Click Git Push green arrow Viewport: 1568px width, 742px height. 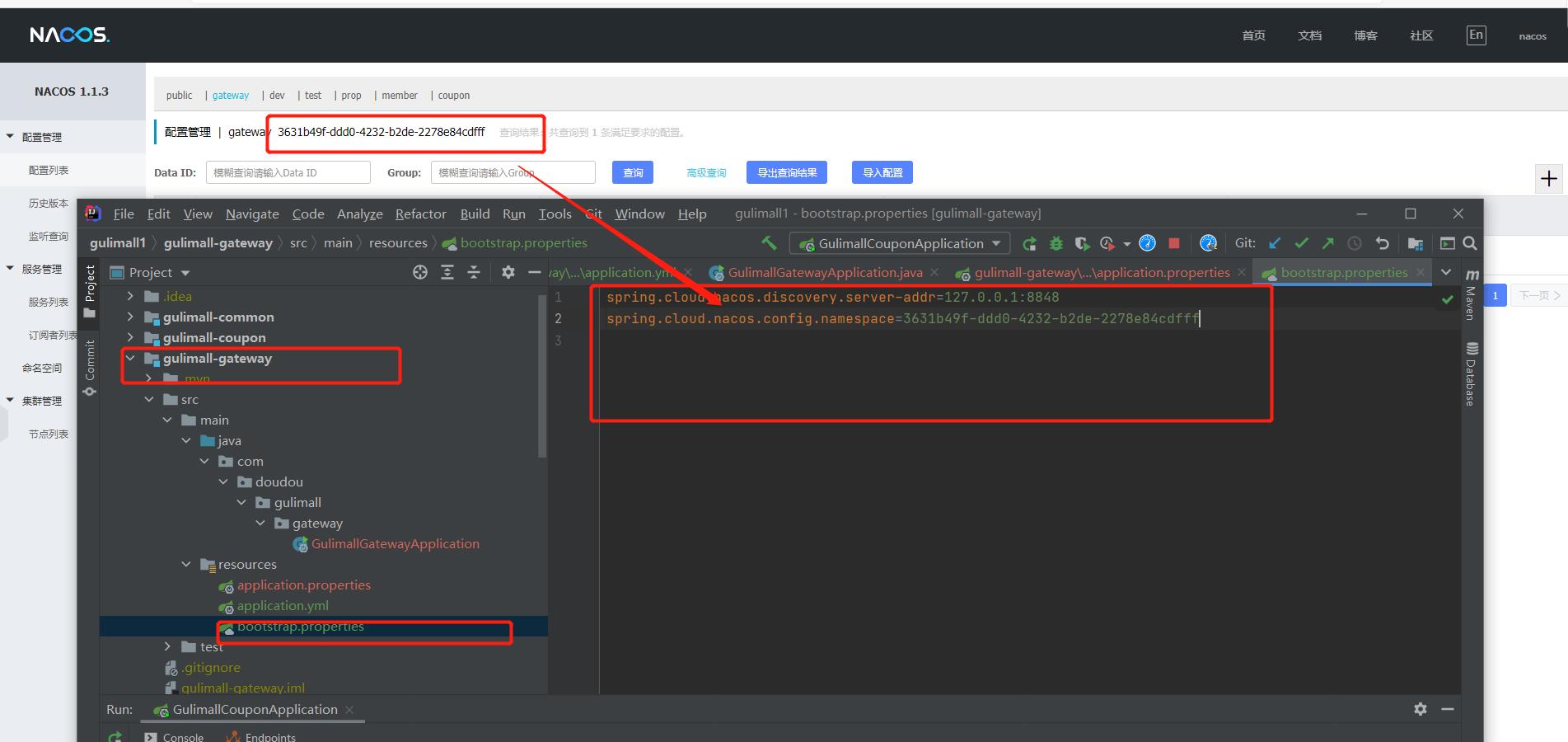tap(1327, 243)
